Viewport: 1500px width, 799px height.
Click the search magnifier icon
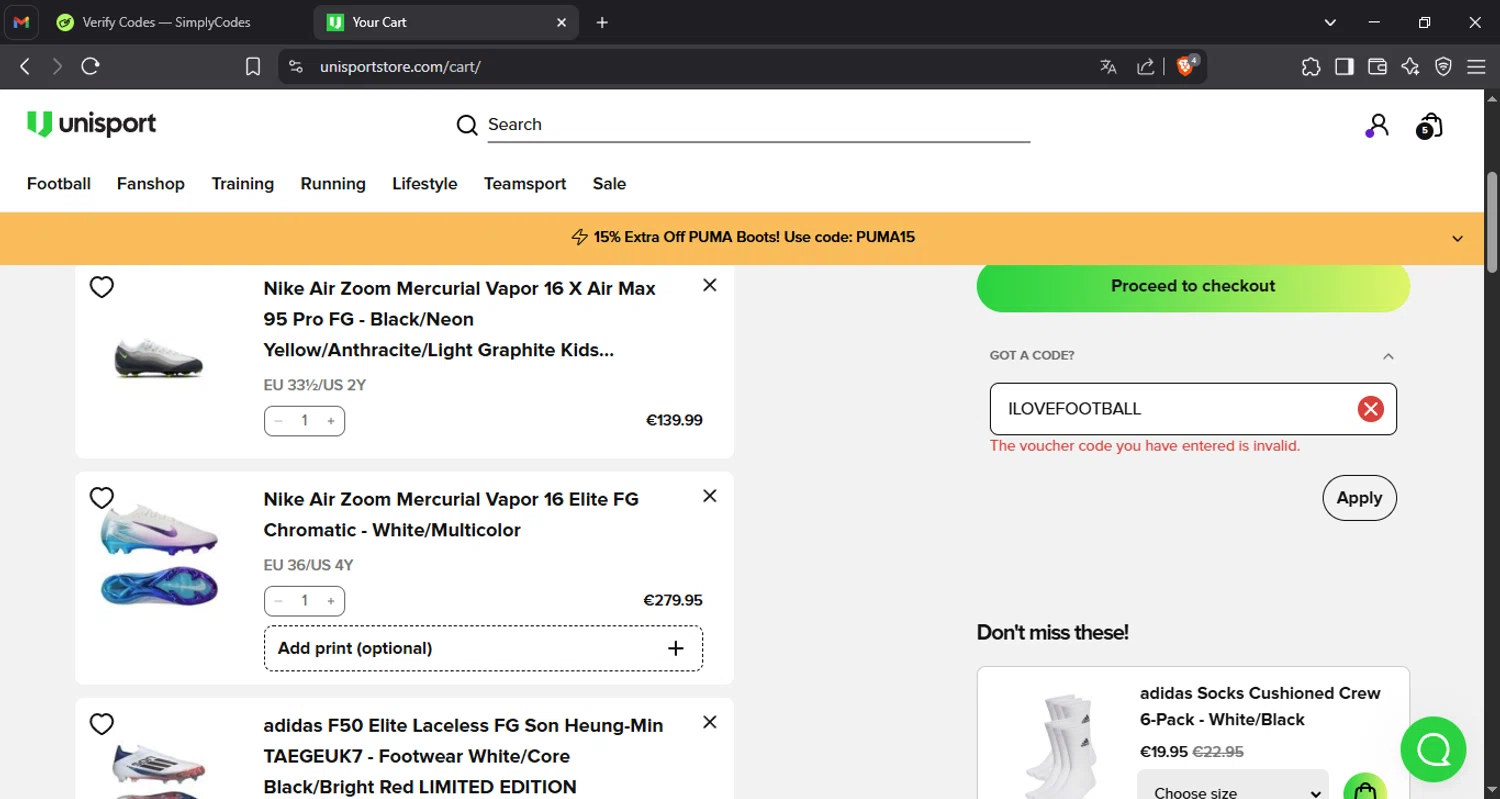click(467, 125)
